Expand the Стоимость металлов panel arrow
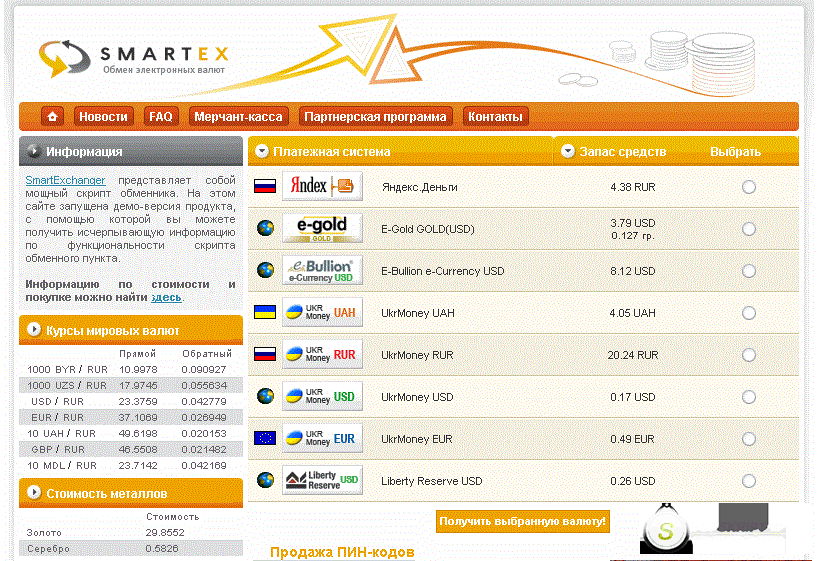The height and width of the screenshot is (561, 819). [x=34, y=493]
